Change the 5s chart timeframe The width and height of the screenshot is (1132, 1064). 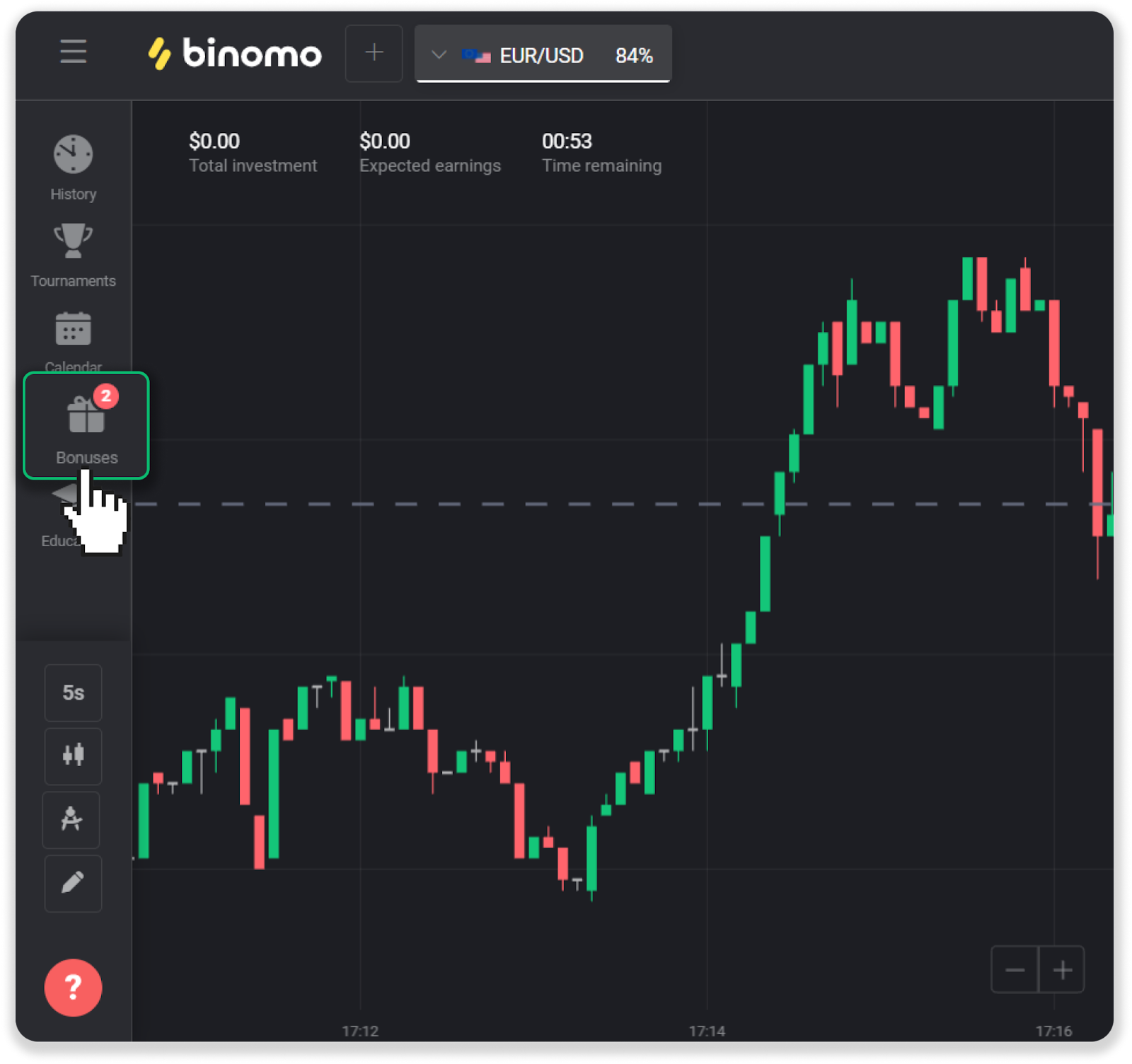pyautogui.click(x=73, y=693)
